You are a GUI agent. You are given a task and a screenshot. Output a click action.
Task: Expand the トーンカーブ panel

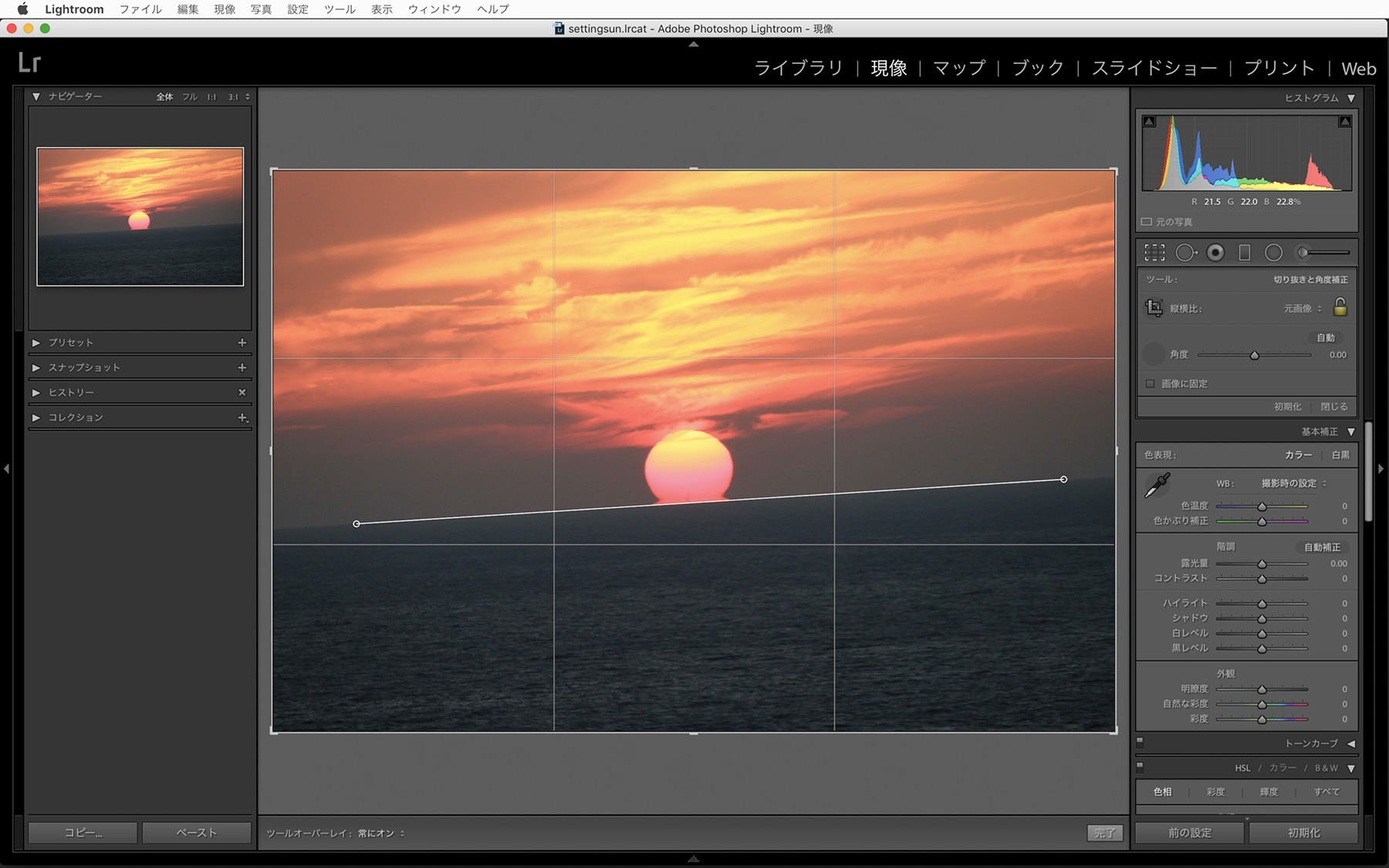[1351, 744]
